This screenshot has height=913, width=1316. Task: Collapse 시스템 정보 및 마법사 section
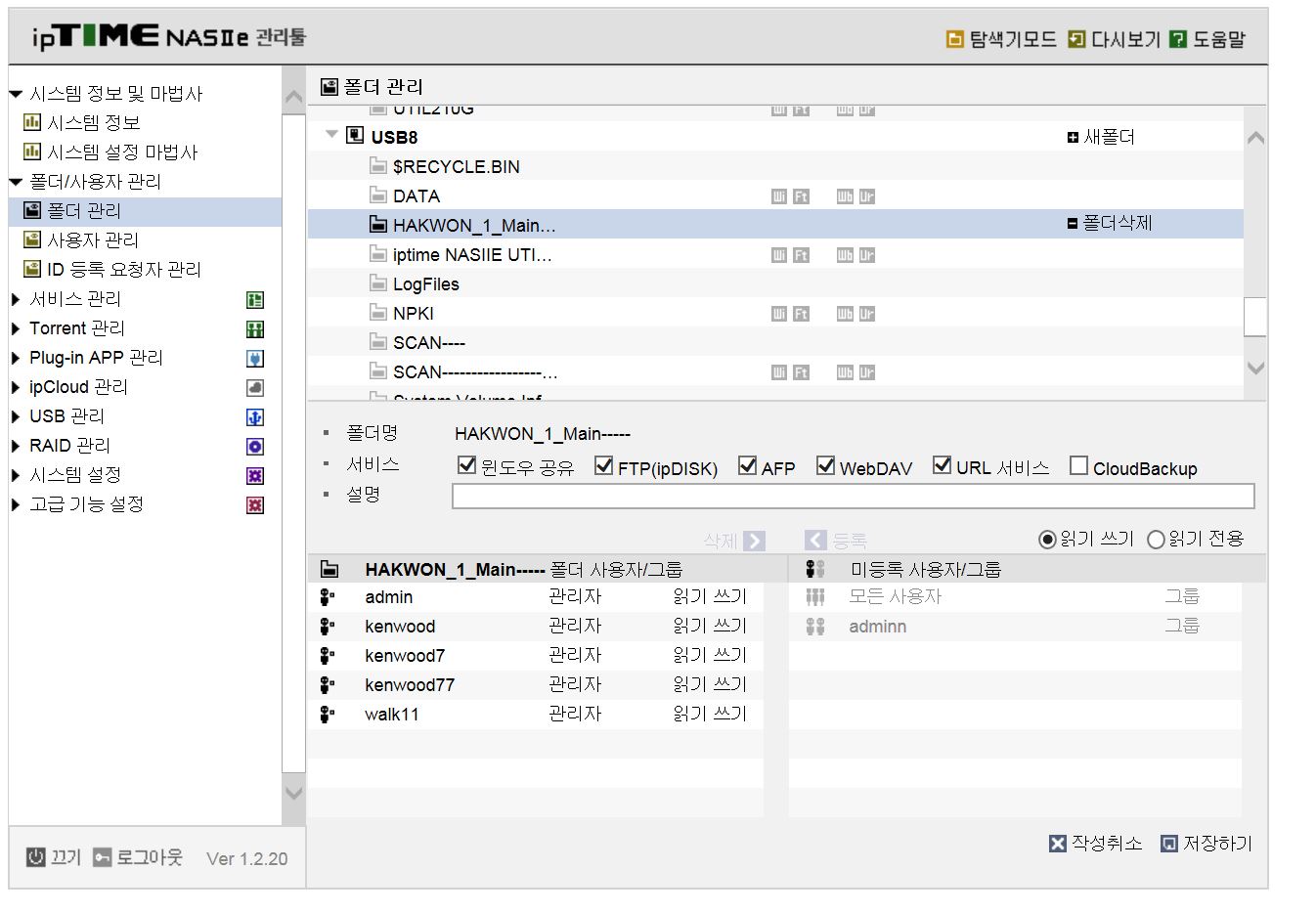click(x=16, y=95)
